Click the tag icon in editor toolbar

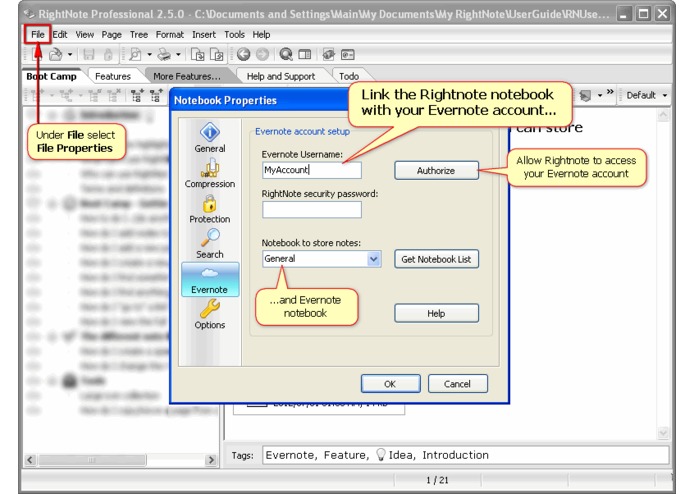click(x=586, y=95)
